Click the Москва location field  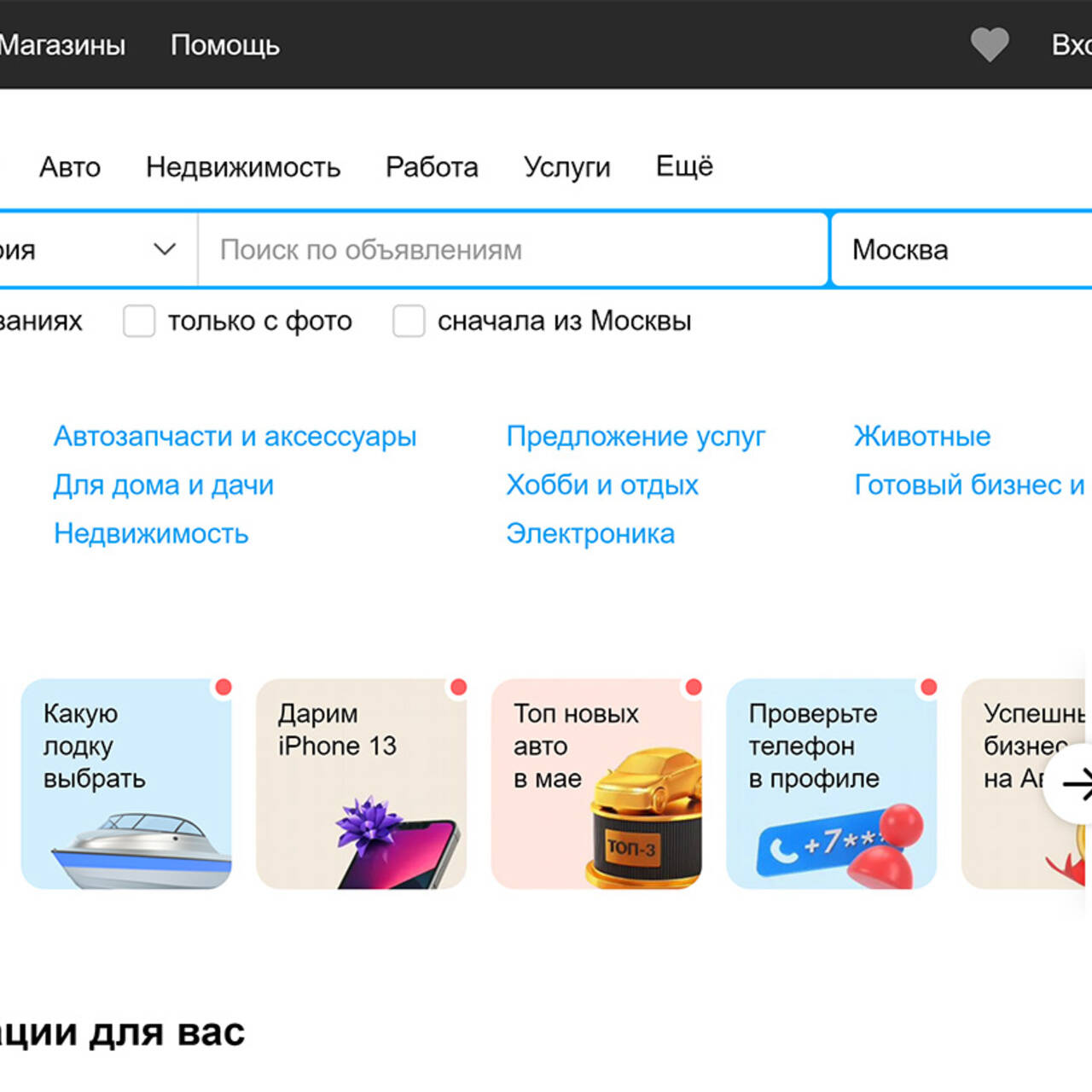(962, 249)
